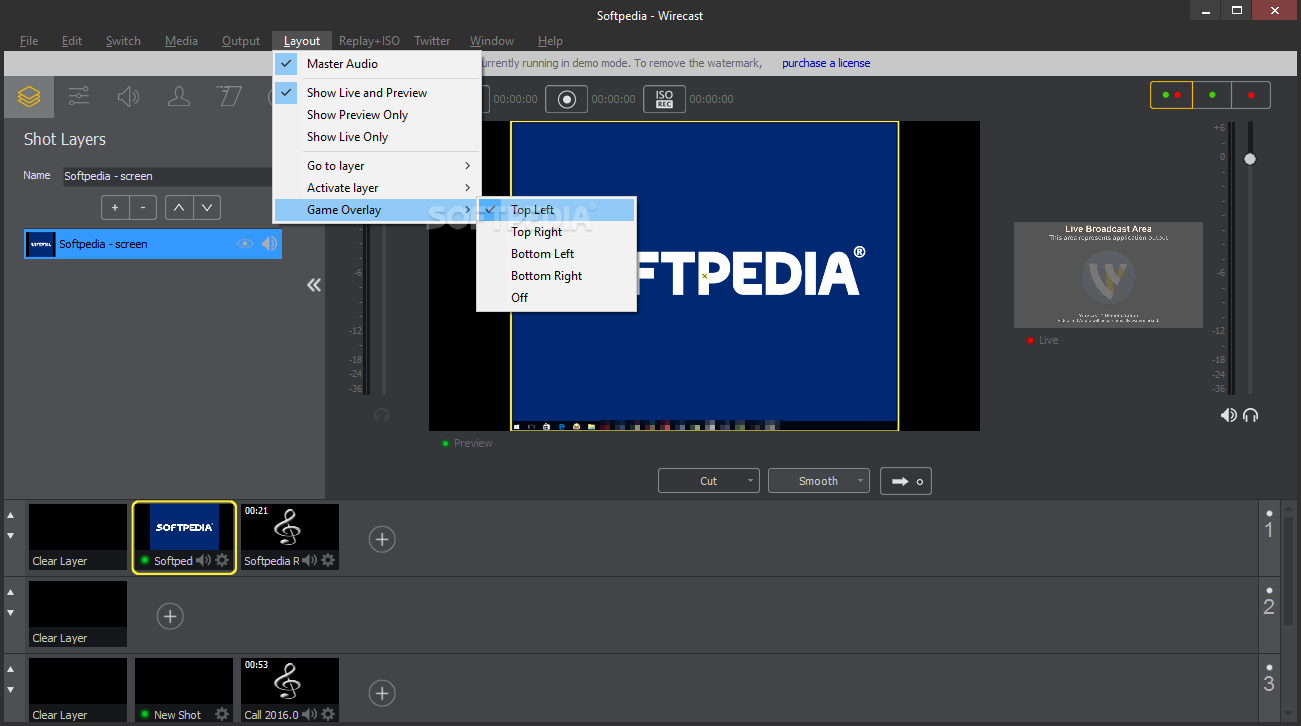Toggle the Master Audio checked menu item
Screen dimensions: 1301x726
point(377,63)
